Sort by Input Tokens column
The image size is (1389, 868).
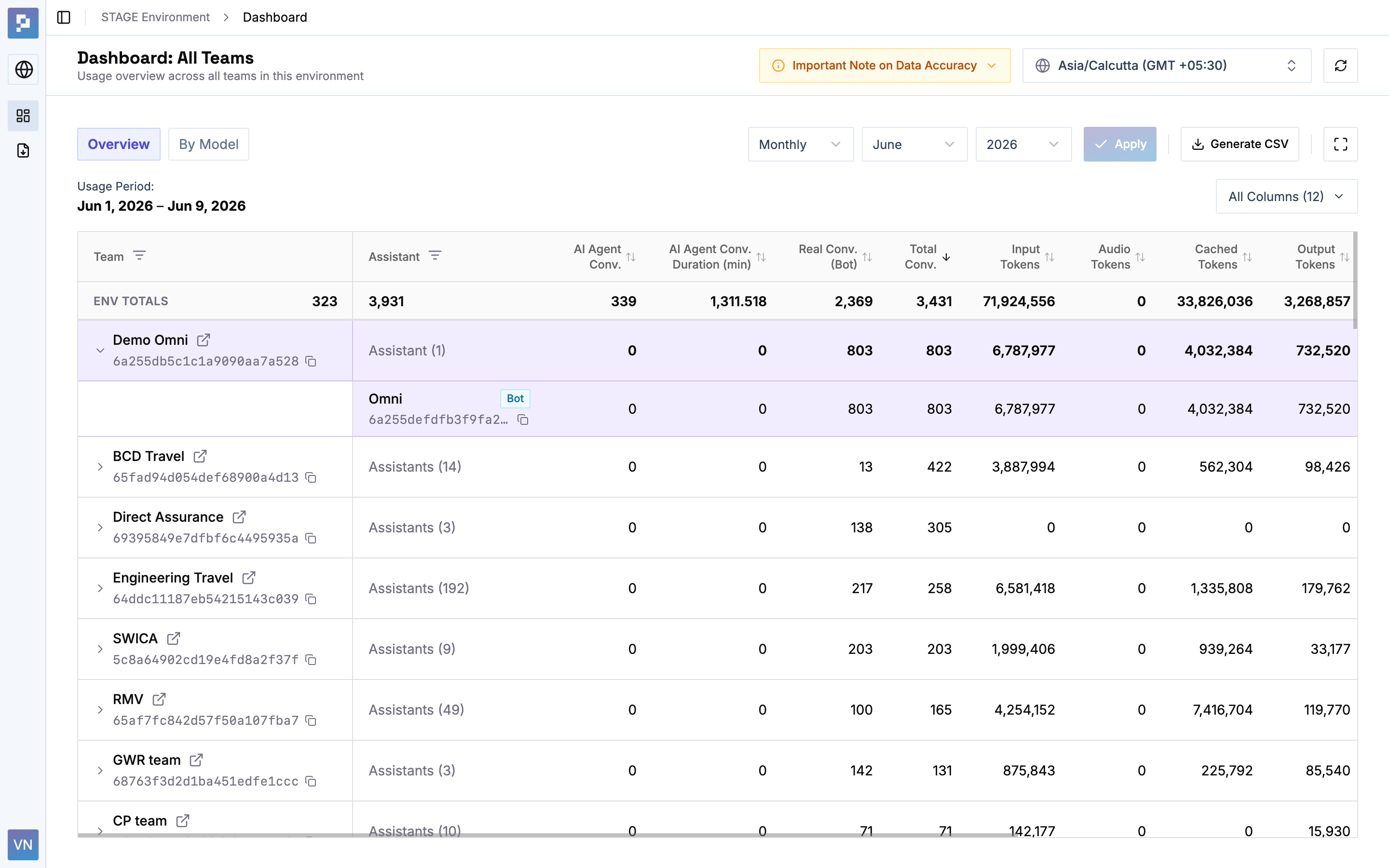click(x=1050, y=257)
